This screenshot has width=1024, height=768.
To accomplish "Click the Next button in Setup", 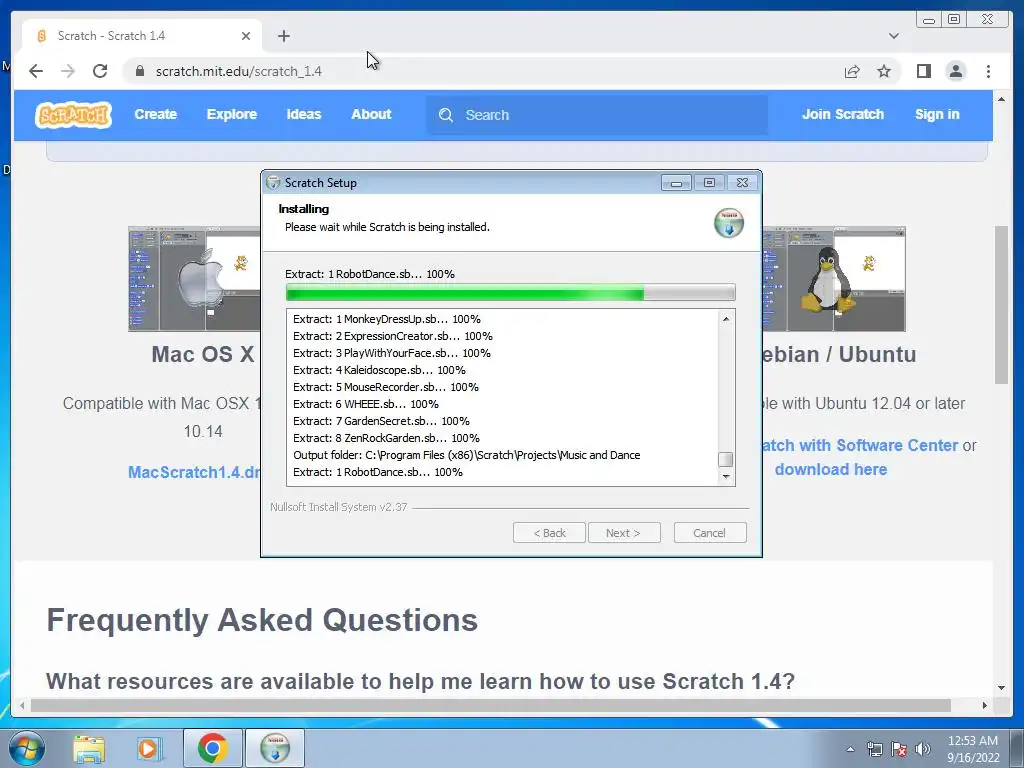I will click(624, 533).
